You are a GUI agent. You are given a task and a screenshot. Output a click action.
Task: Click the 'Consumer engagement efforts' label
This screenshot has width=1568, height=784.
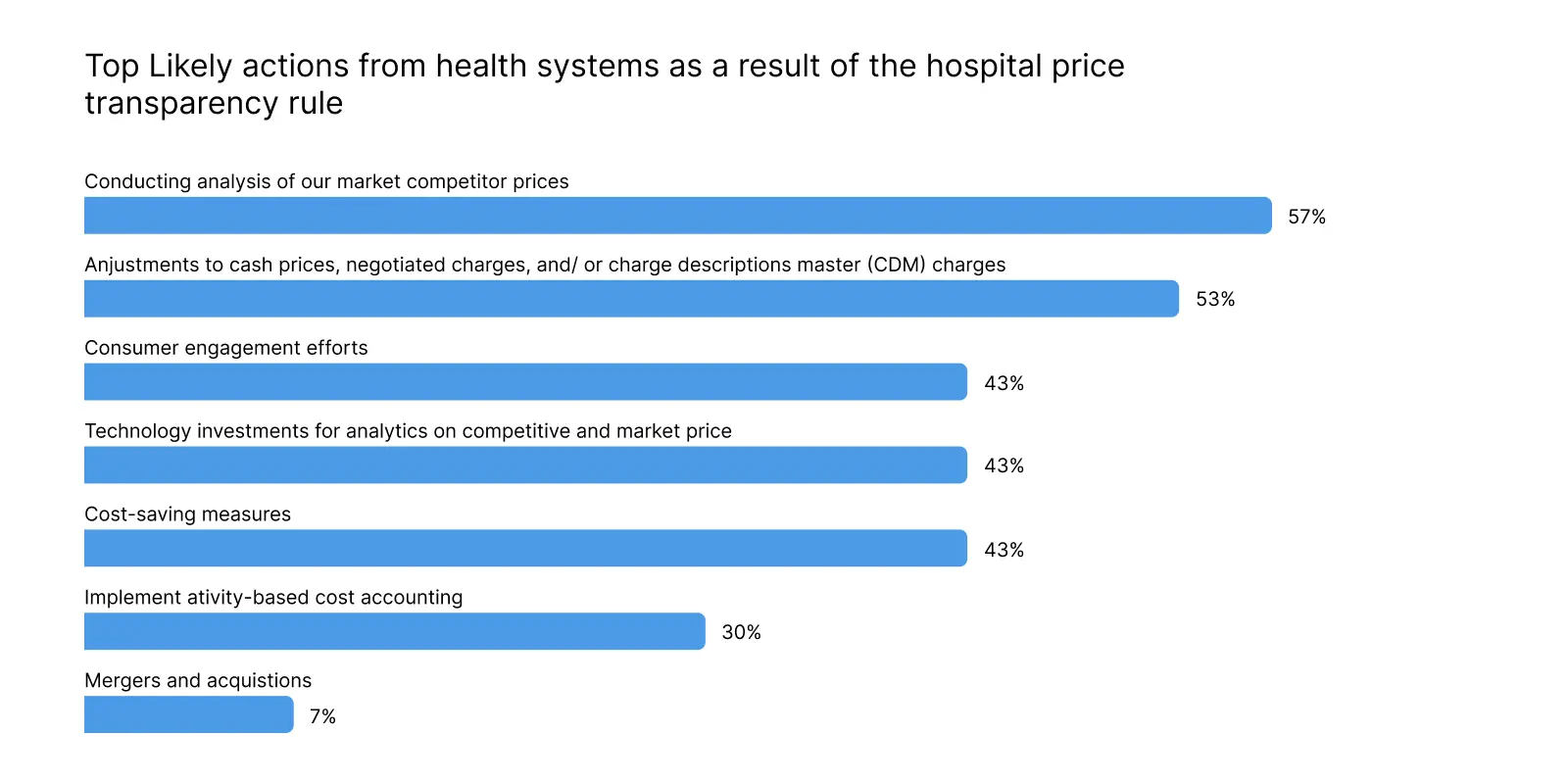pos(226,348)
